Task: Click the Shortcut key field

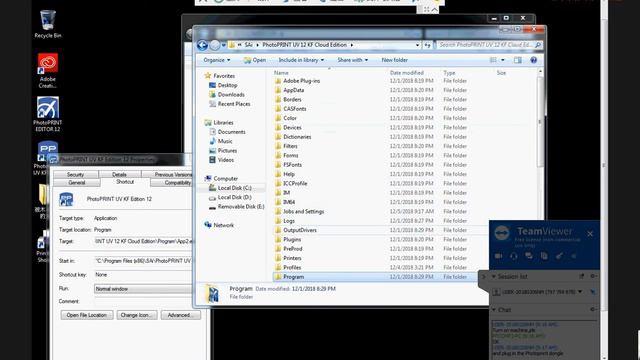Action: (143, 275)
